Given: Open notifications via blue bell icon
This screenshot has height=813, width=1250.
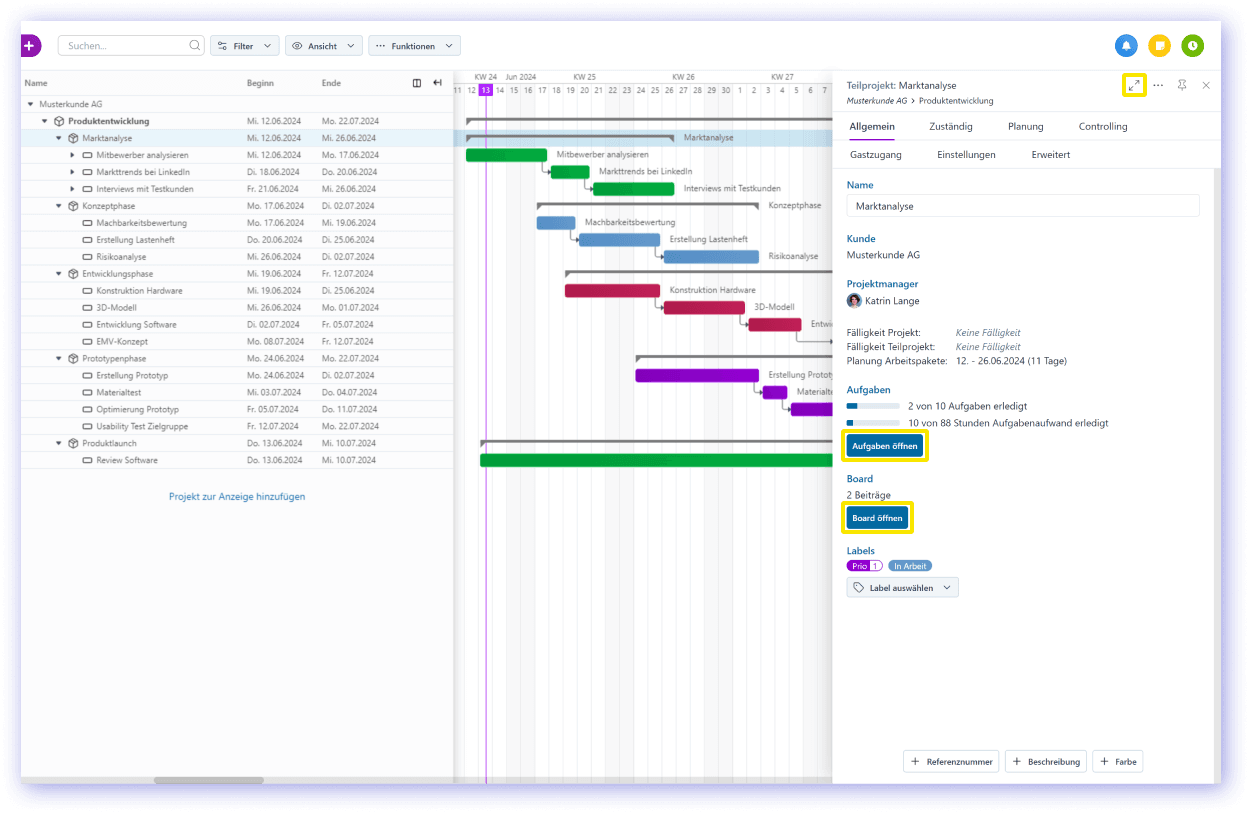Looking at the screenshot, I should (1126, 46).
